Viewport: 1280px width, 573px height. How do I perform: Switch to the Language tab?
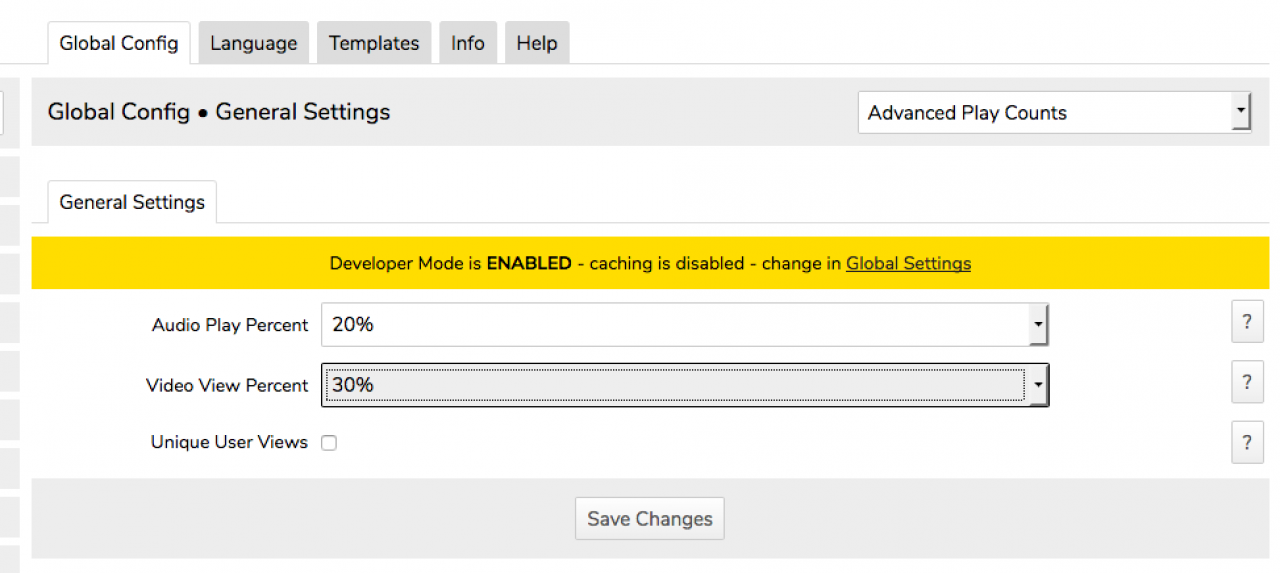(253, 43)
